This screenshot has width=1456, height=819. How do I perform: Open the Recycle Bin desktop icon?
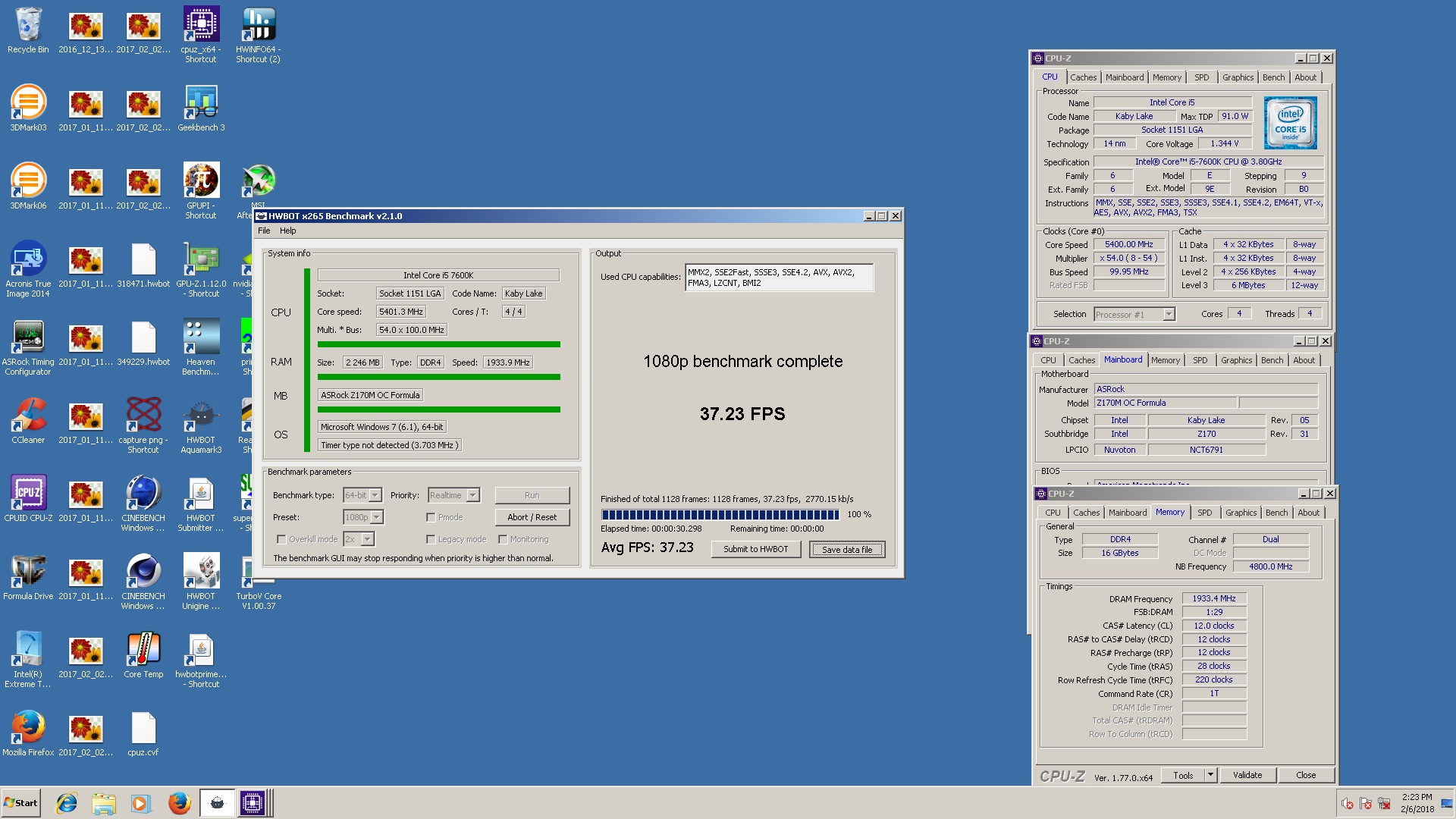coord(28,30)
